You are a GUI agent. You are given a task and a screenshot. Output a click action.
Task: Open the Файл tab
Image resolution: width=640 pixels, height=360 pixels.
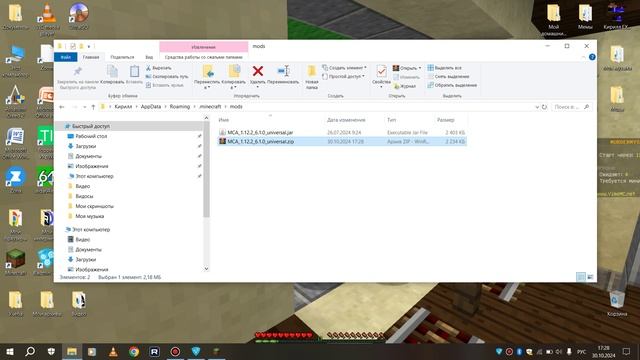click(66, 57)
